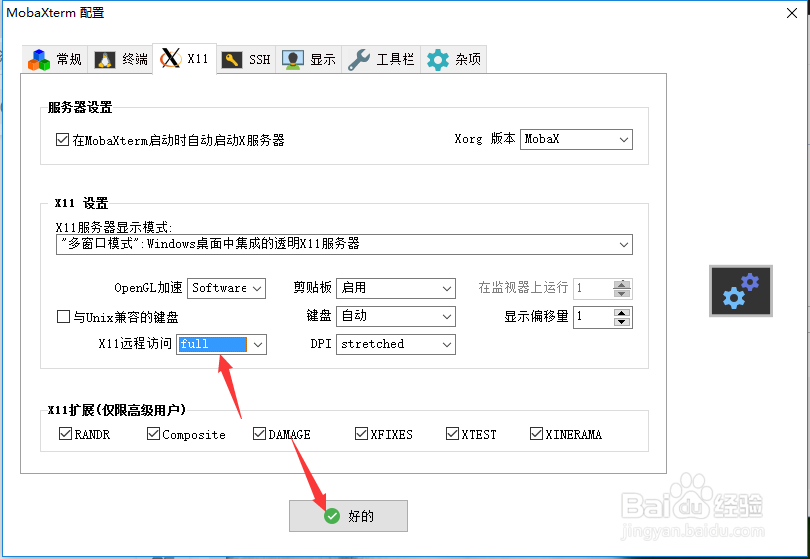Close the MobaXterm 配置 dialog
The image size is (810, 559).
point(791,13)
